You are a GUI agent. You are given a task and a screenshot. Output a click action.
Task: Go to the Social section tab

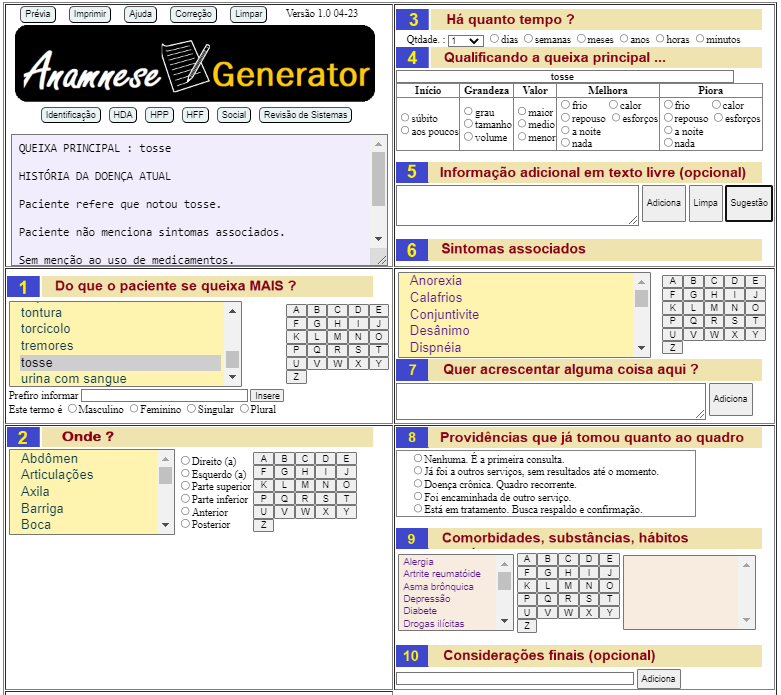(x=234, y=115)
